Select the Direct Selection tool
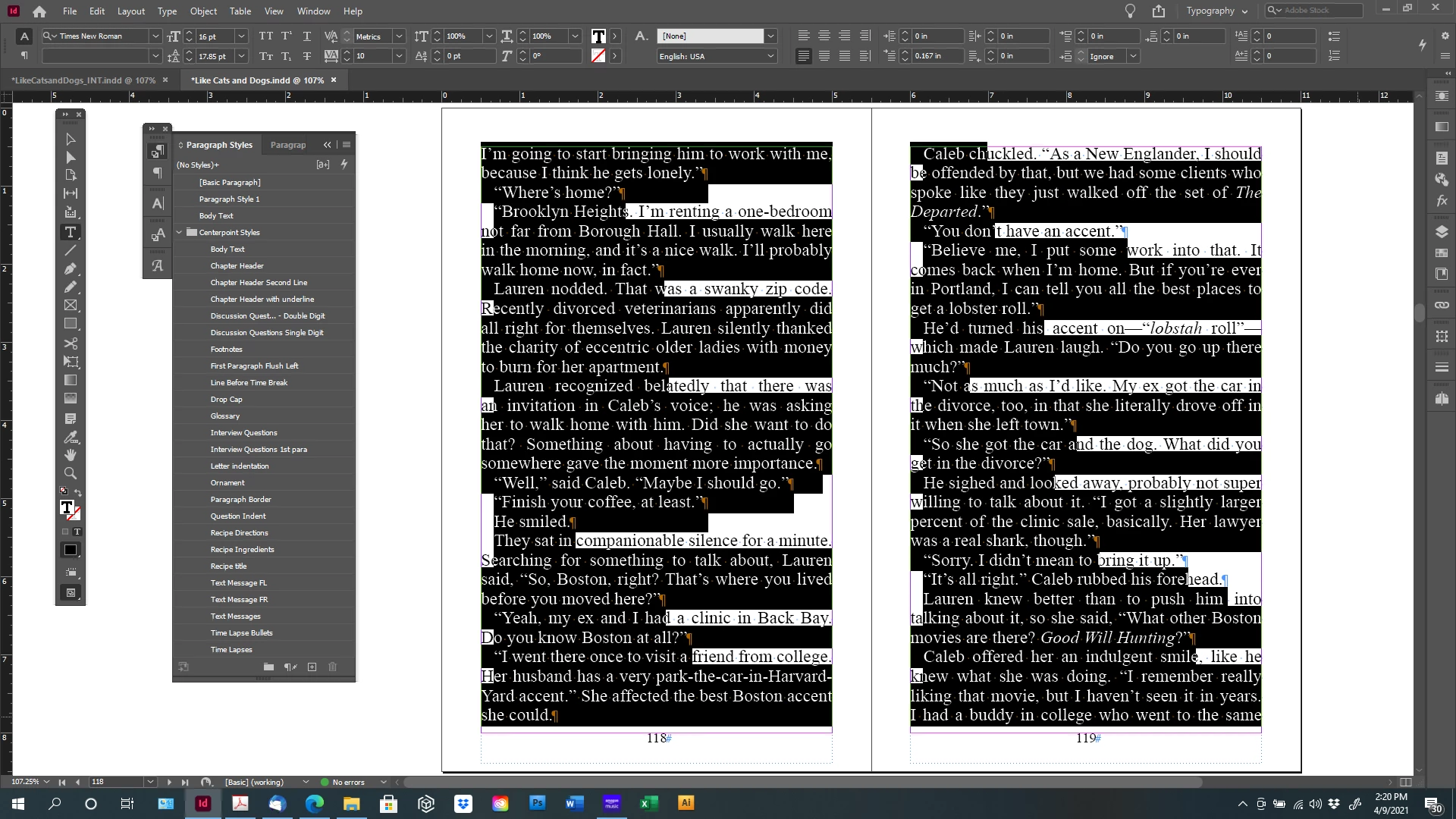 [71, 158]
